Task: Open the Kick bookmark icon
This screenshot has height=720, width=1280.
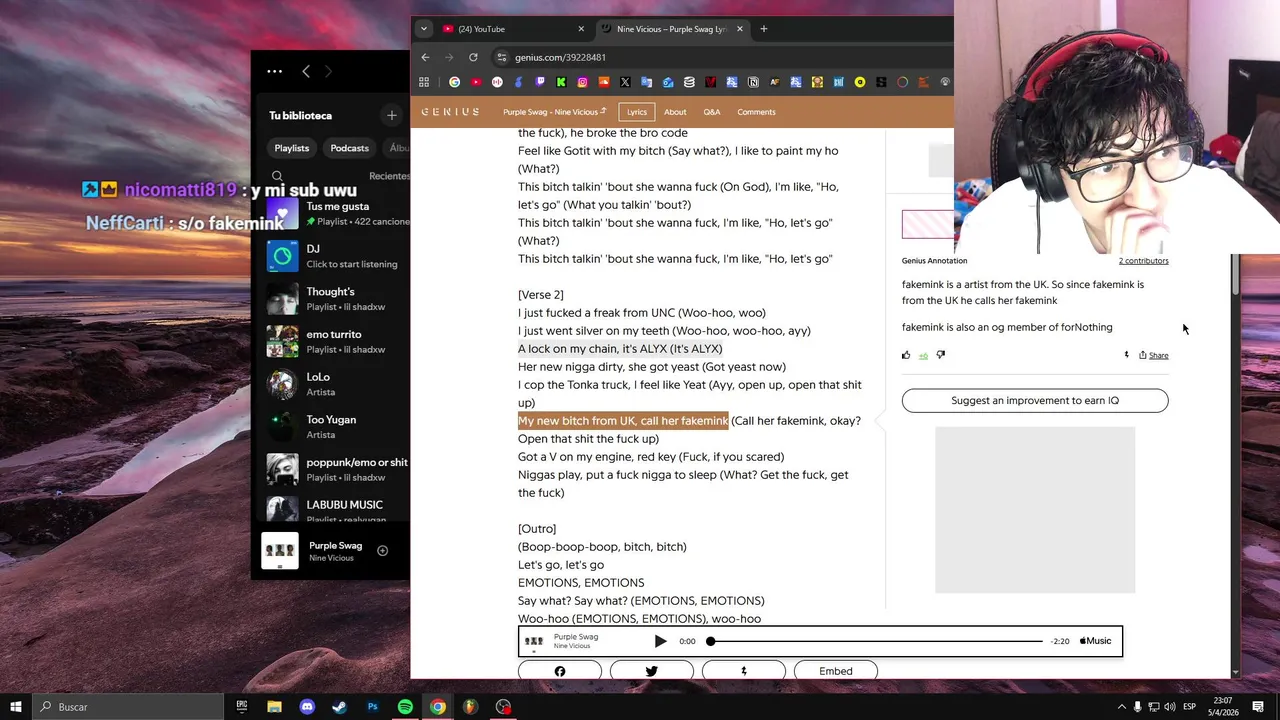Action: [x=561, y=82]
